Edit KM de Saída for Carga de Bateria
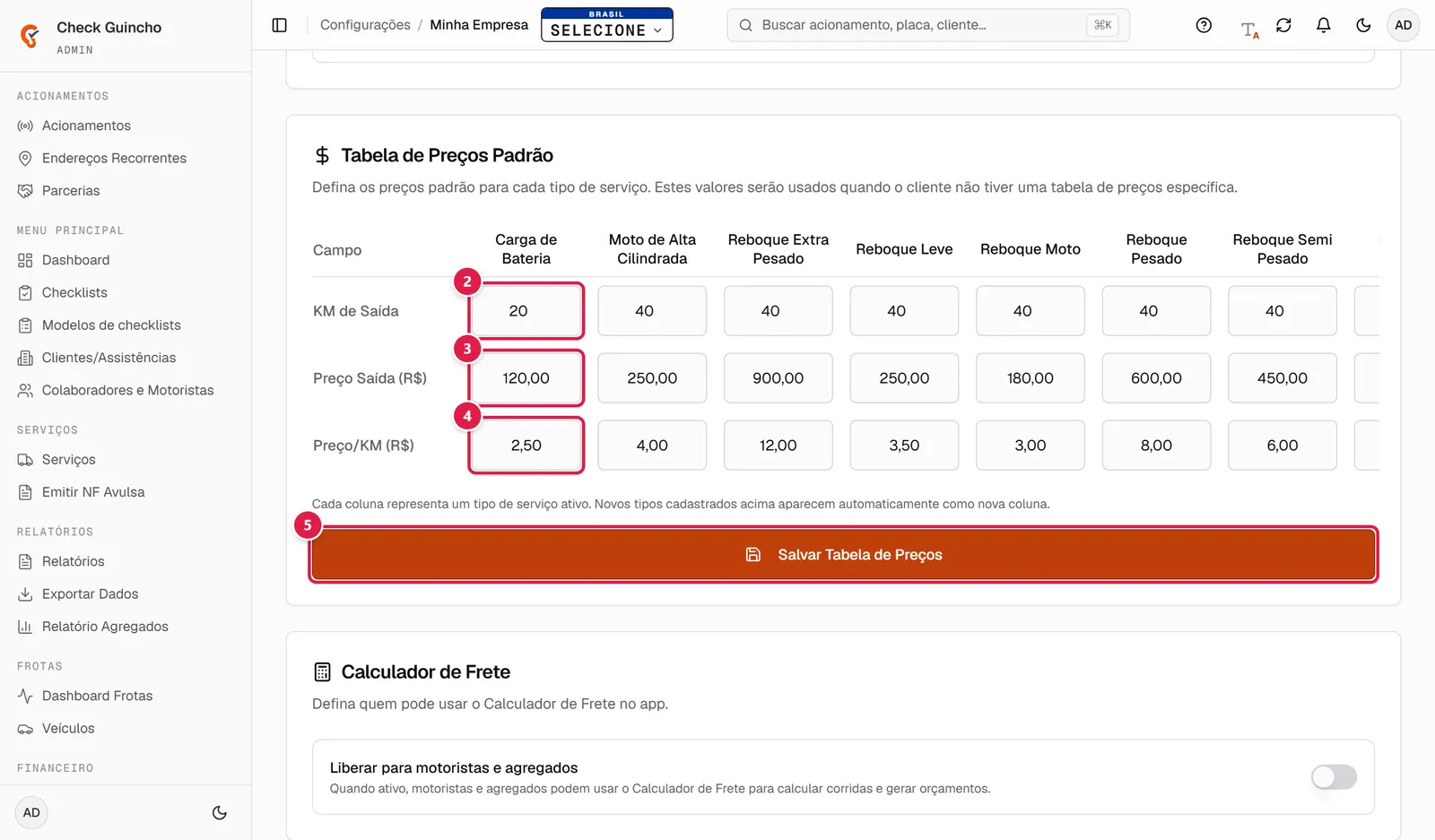This screenshot has width=1435, height=840. click(526, 311)
